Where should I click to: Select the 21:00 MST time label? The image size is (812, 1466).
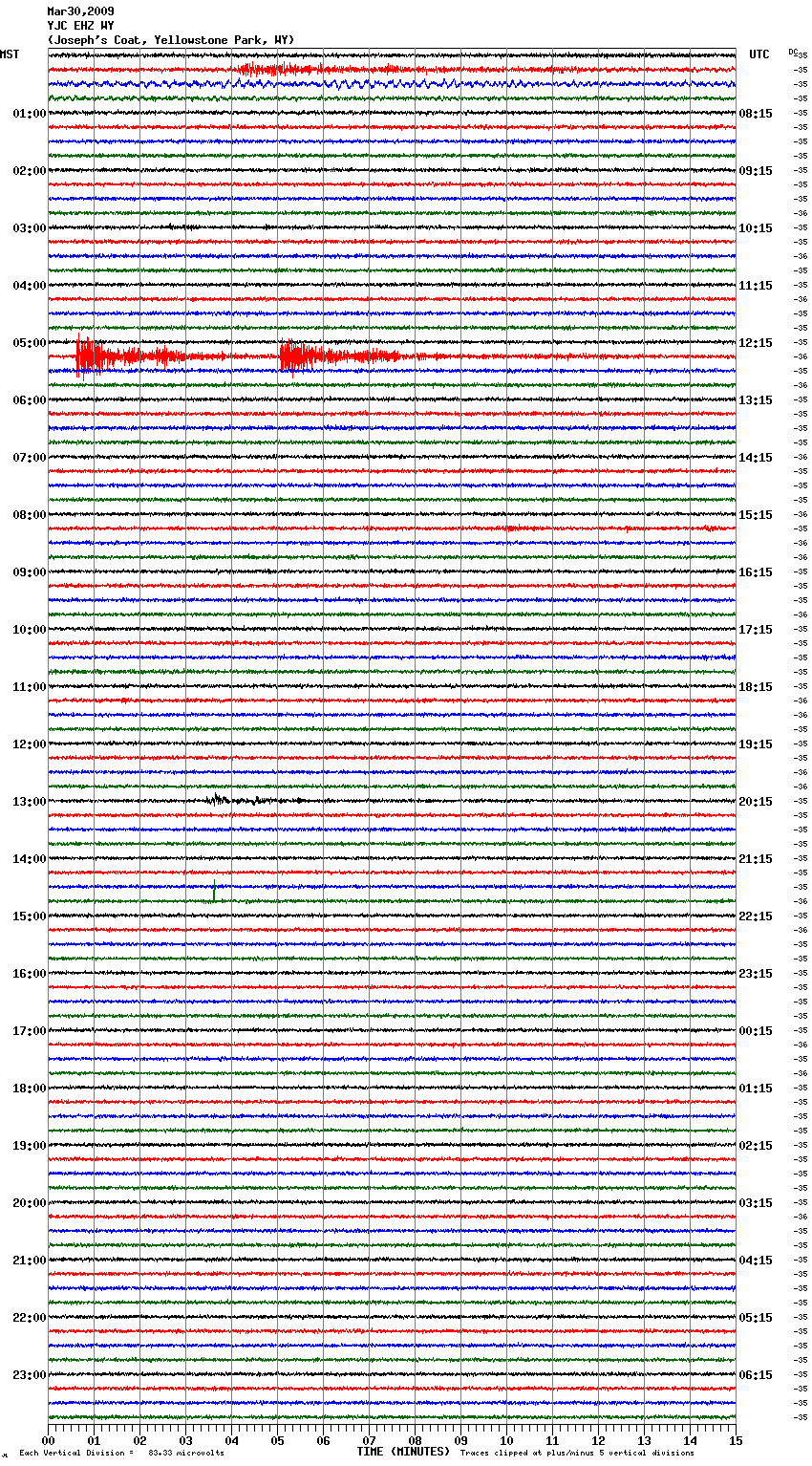(x=30, y=1261)
